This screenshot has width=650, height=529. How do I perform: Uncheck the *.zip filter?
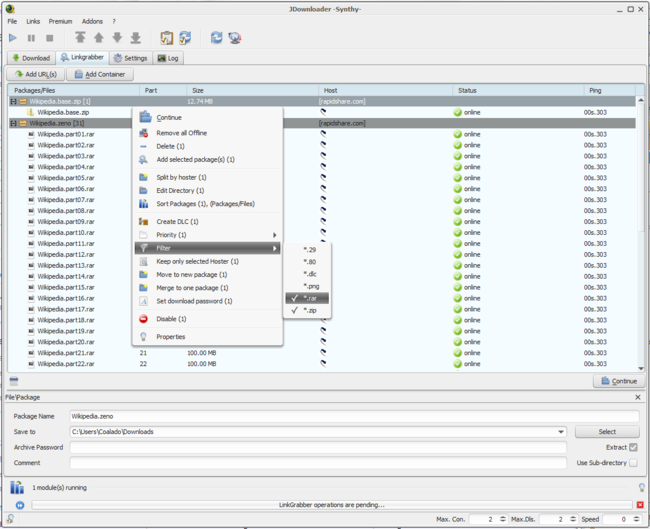tap(307, 311)
